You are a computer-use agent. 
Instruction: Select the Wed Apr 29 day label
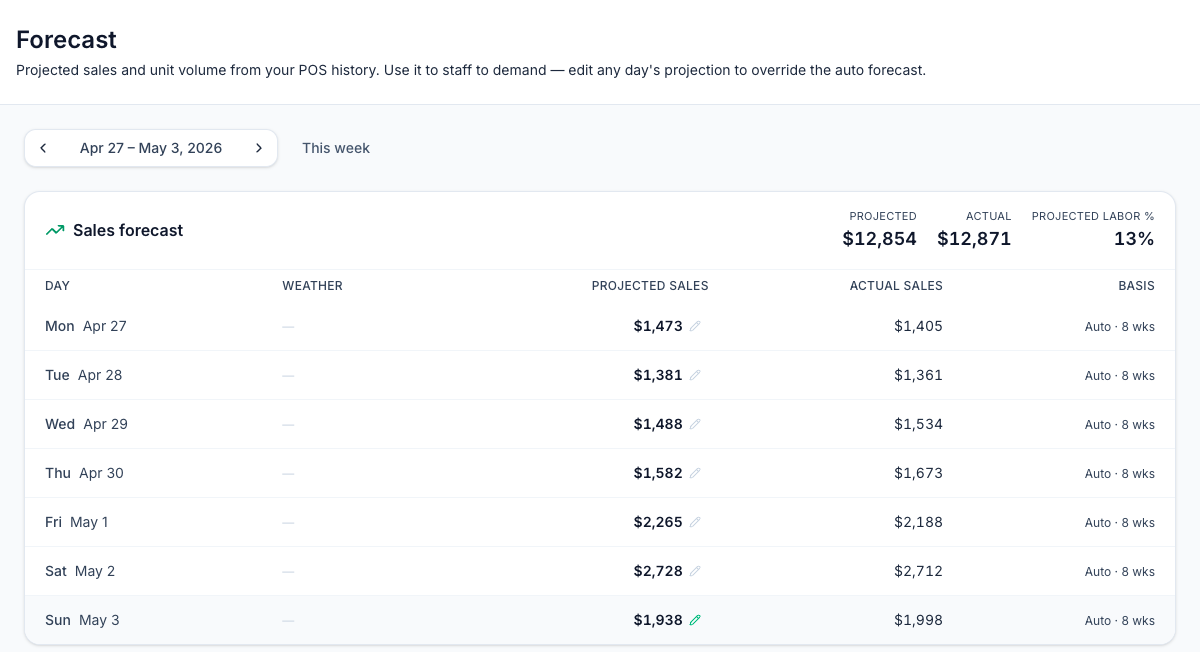pyautogui.click(x=86, y=424)
